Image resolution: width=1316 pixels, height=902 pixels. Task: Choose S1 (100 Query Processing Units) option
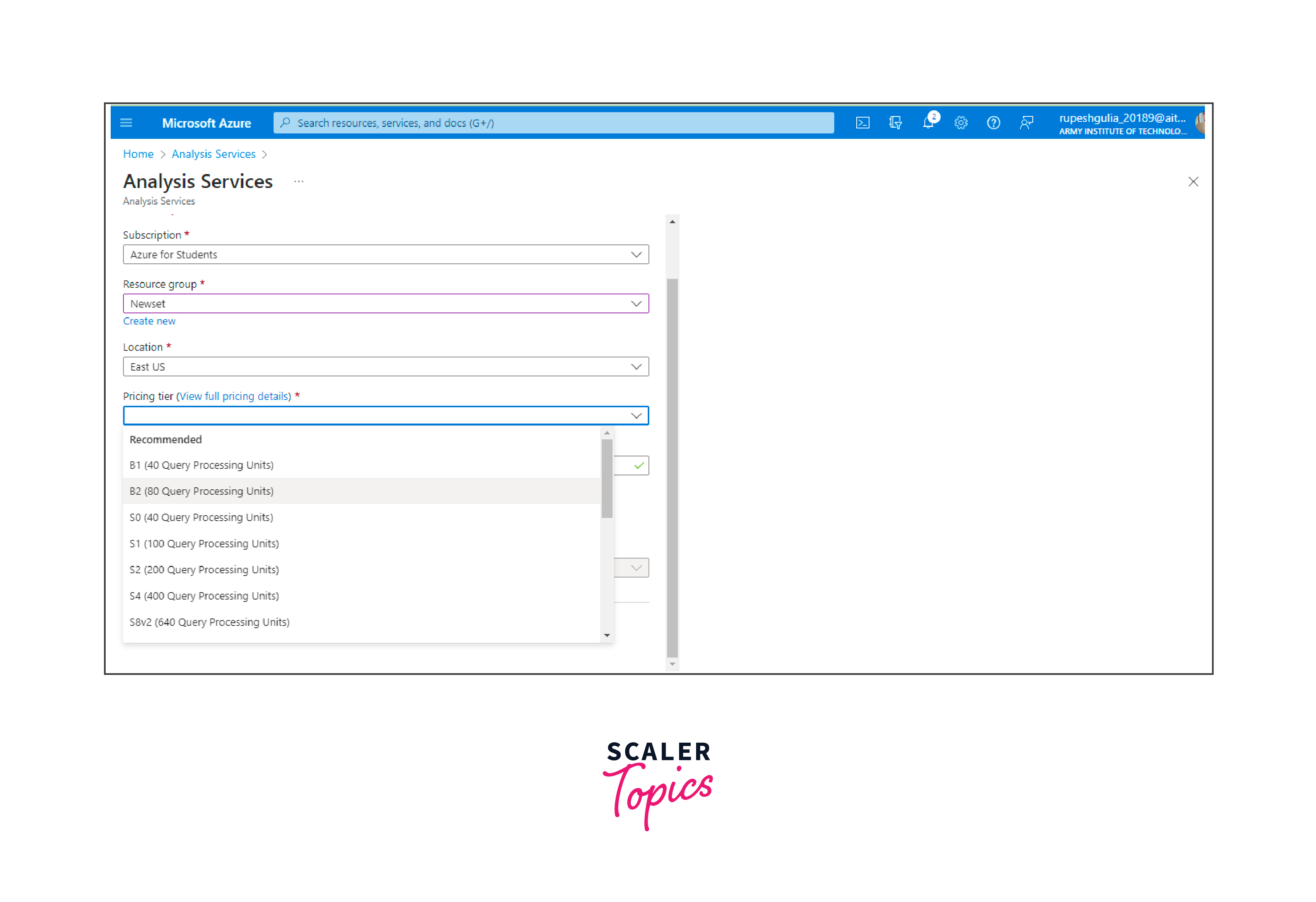pyautogui.click(x=204, y=544)
